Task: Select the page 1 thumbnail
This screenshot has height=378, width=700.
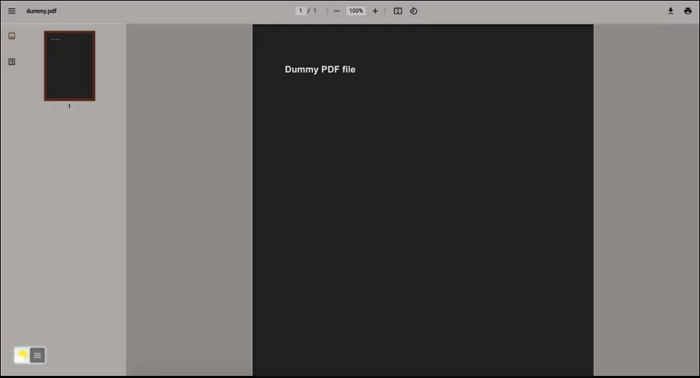Action: click(70, 66)
